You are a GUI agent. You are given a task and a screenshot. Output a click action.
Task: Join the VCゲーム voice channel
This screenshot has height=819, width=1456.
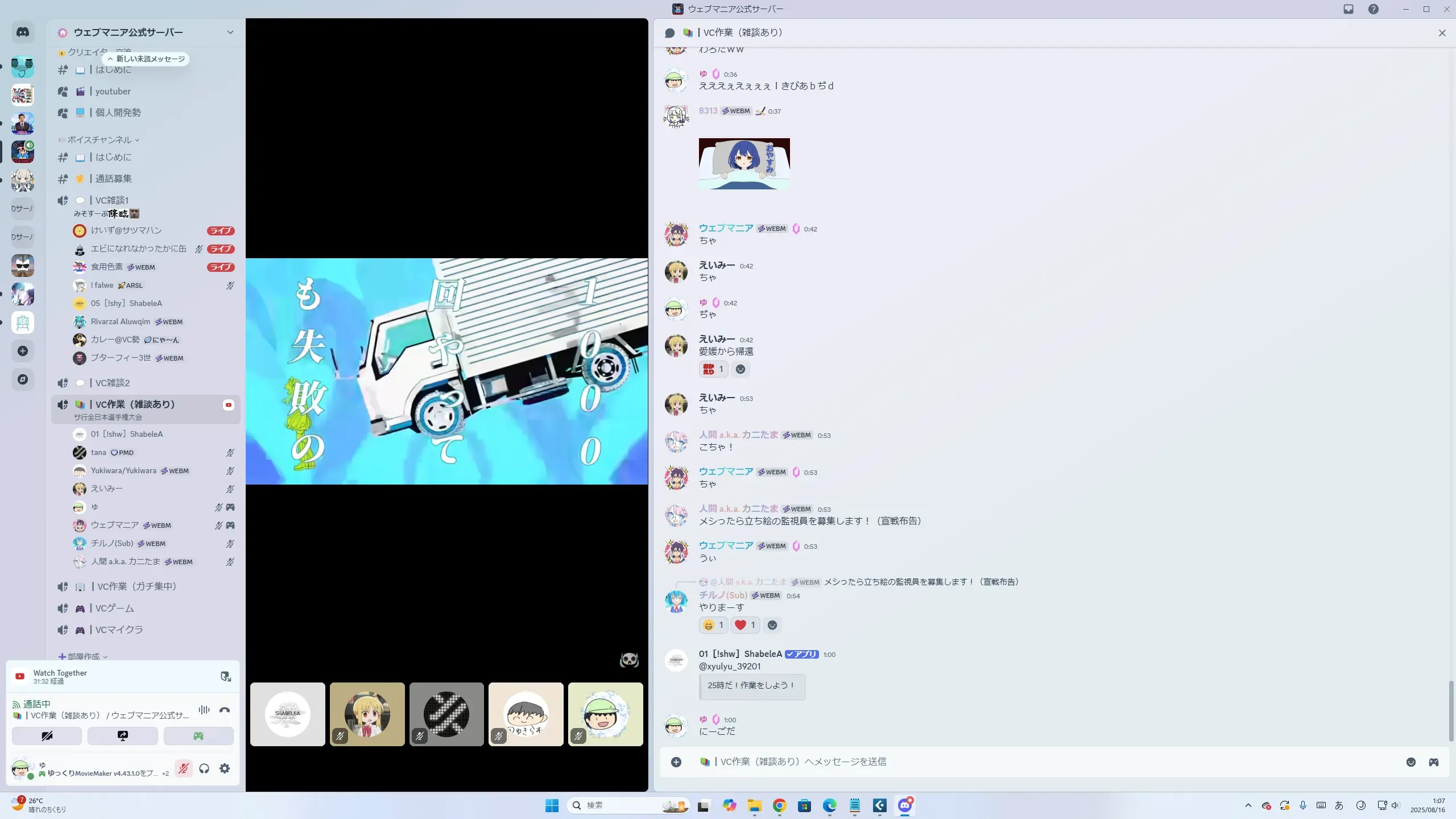pos(114,609)
